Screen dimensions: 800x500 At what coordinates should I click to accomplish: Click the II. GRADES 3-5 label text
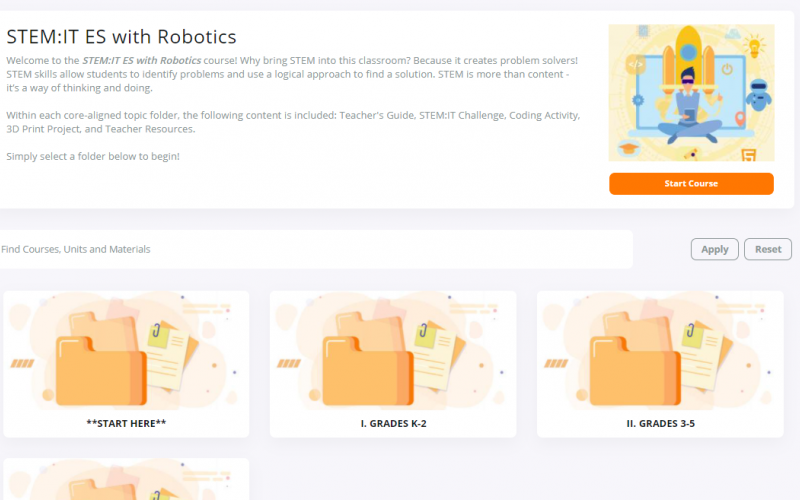tap(661, 423)
